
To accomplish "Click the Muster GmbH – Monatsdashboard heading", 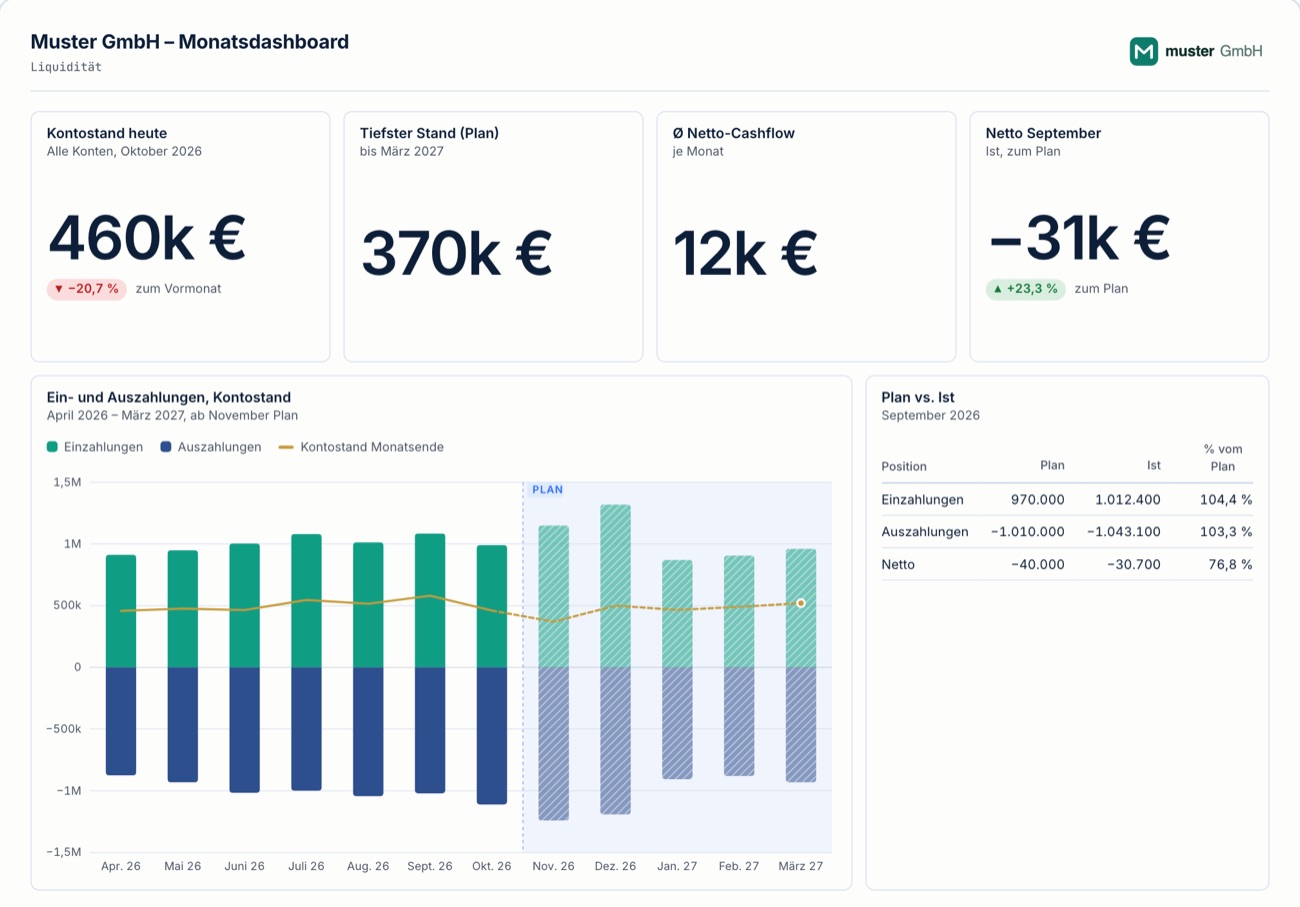I will point(190,42).
